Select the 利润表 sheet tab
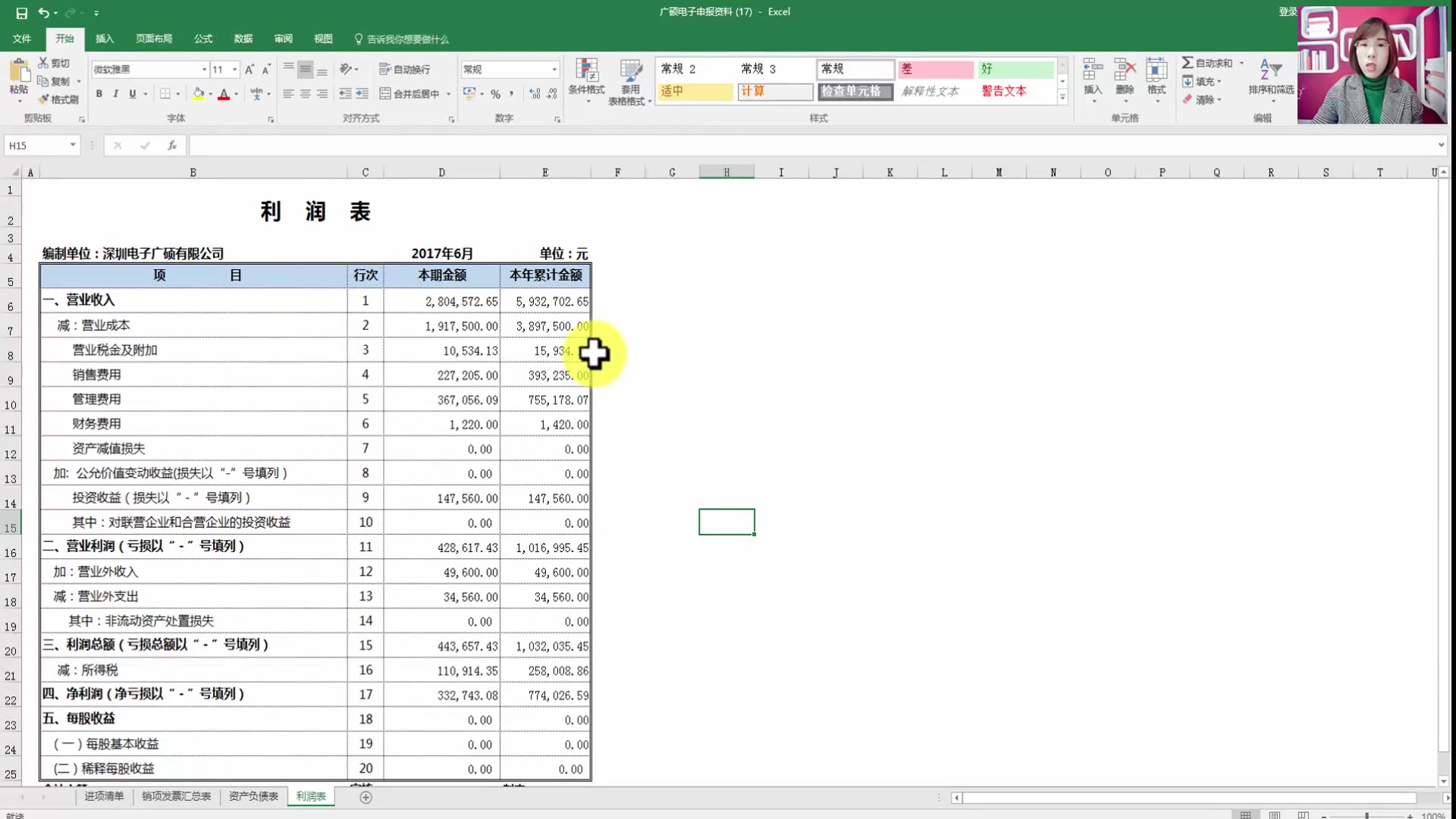The image size is (1456, 819). (311, 796)
